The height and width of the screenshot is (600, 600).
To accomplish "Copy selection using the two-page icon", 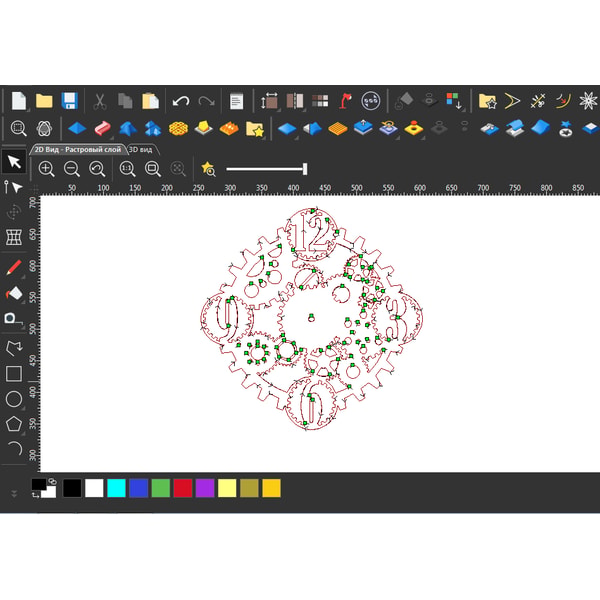I will pyautogui.click(x=125, y=101).
